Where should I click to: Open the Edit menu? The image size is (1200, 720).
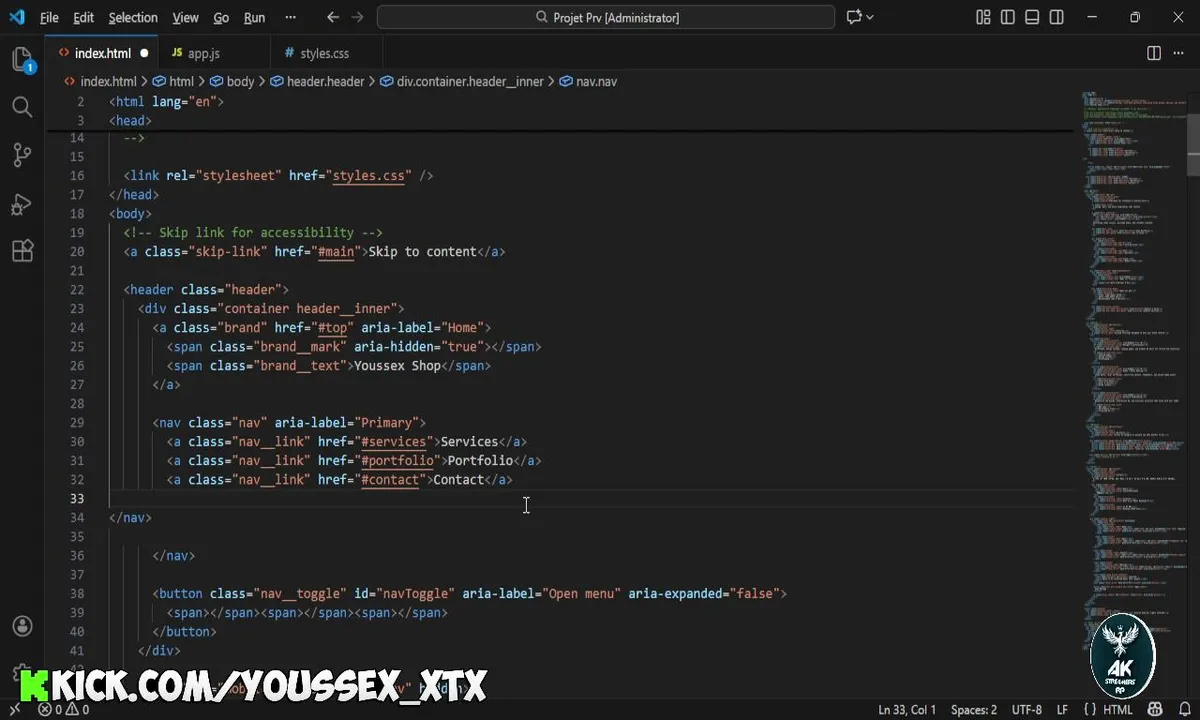(84, 17)
